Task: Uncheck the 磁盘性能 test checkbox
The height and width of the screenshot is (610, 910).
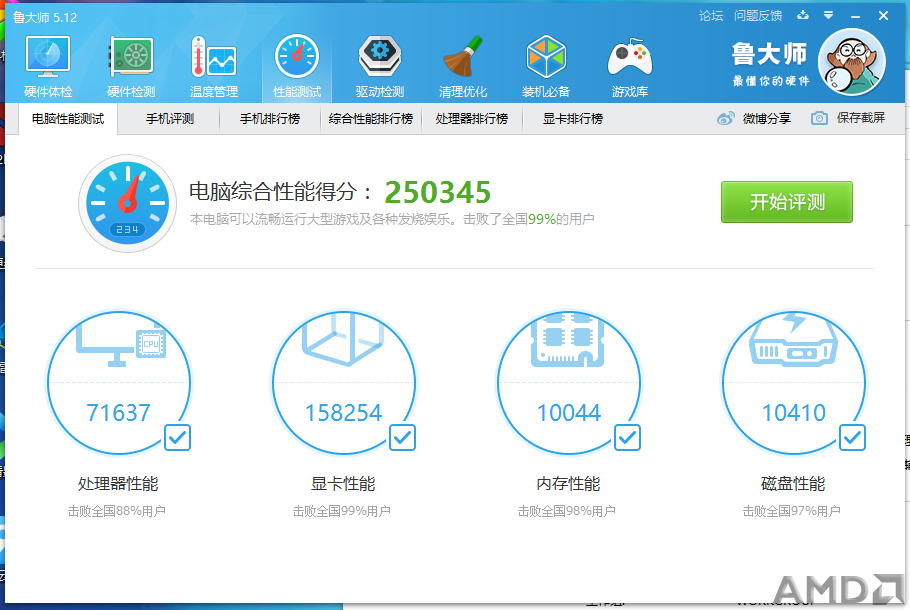Action: pos(853,437)
